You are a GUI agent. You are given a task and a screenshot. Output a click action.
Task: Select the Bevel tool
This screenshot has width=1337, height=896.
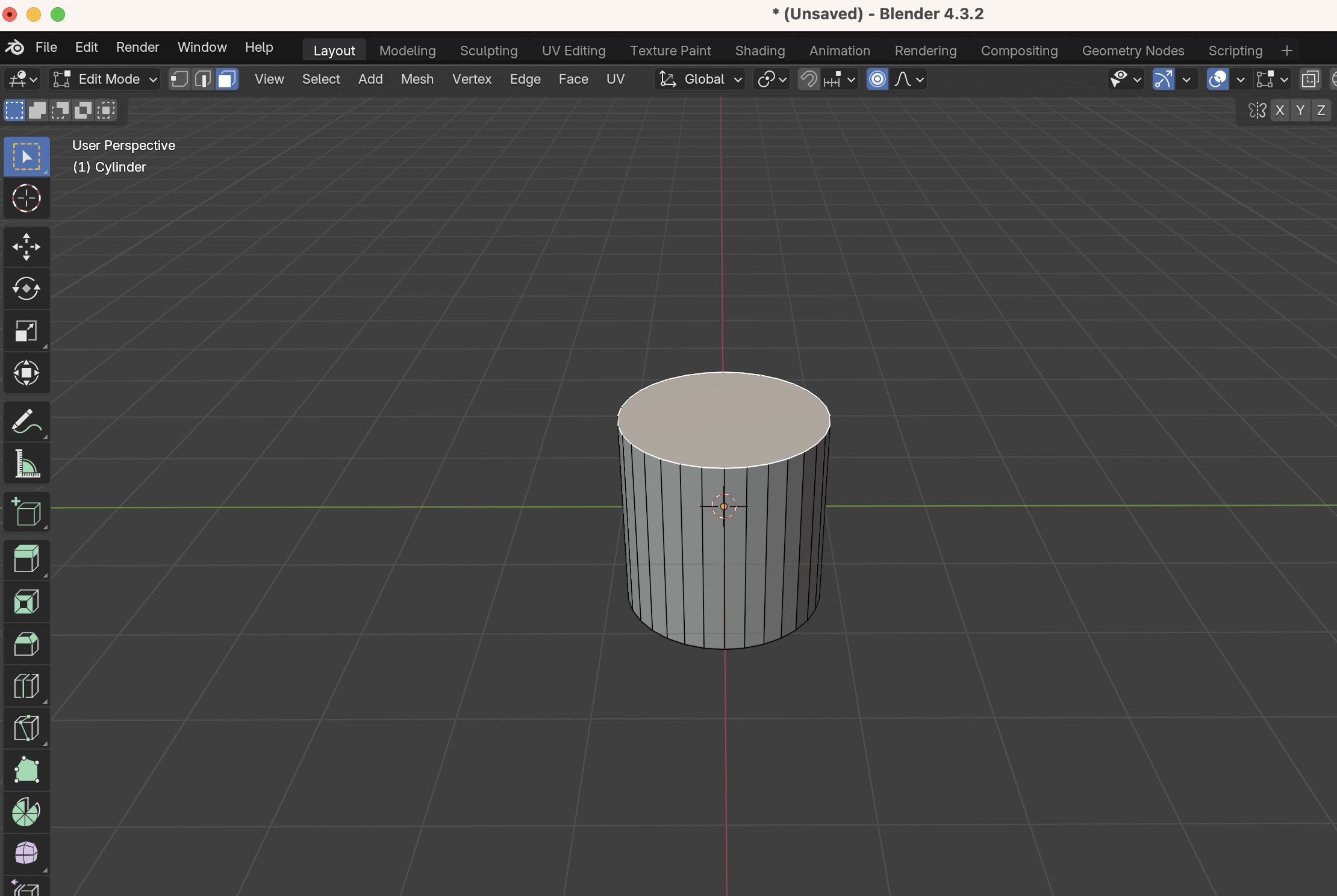[x=26, y=644]
